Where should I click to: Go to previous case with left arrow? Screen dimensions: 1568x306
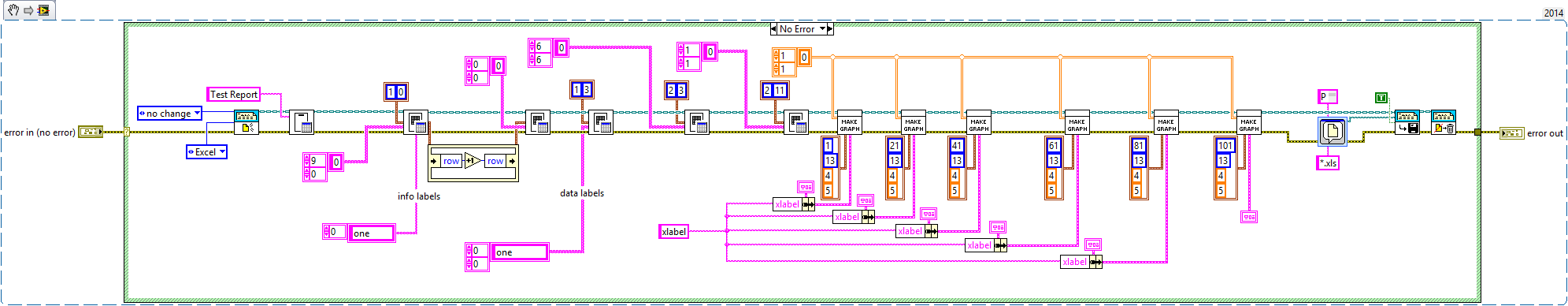pyautogui.click(x=773, y=29)
